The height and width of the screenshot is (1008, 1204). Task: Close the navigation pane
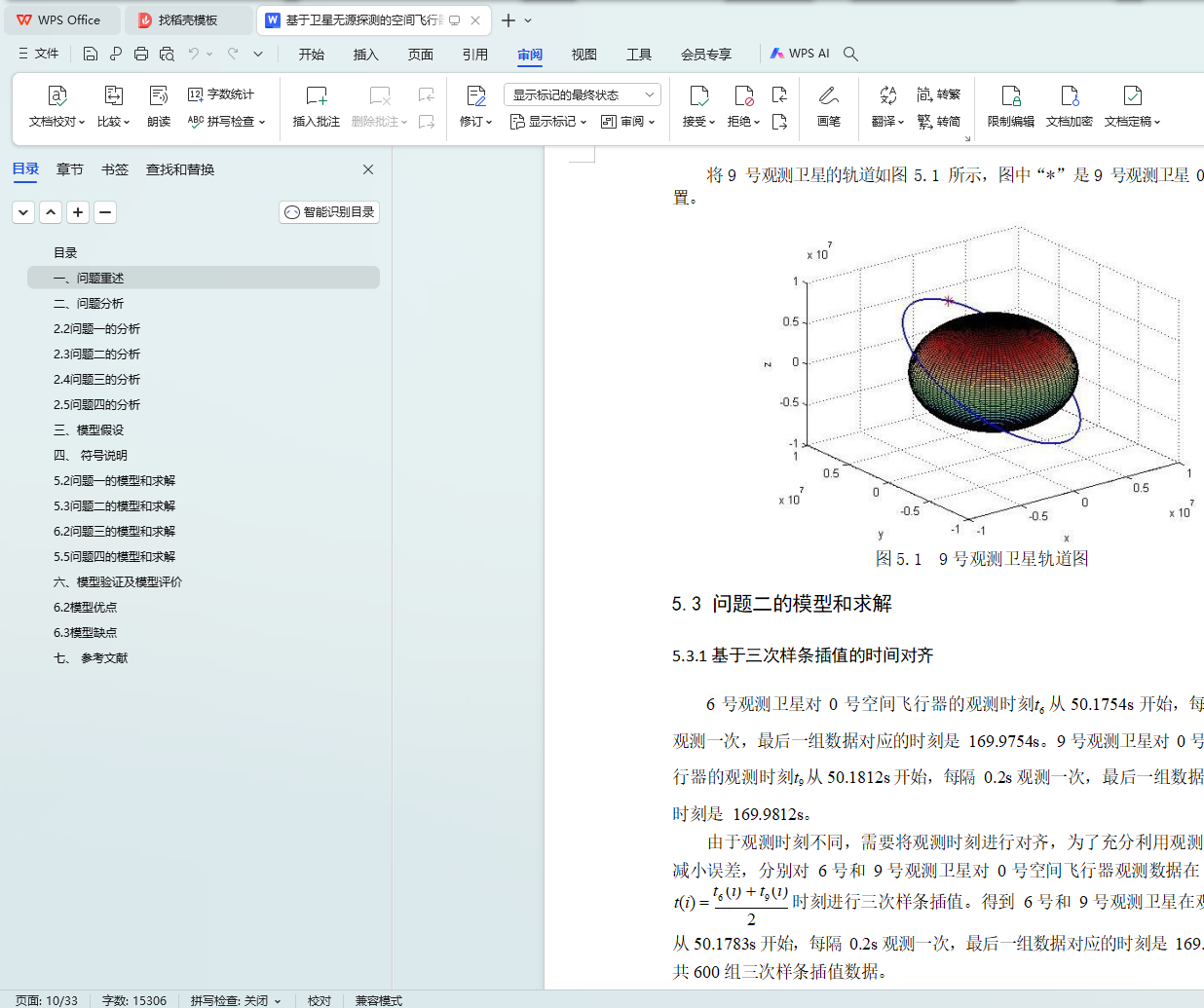pyautogui.click(x=368, y=169)
